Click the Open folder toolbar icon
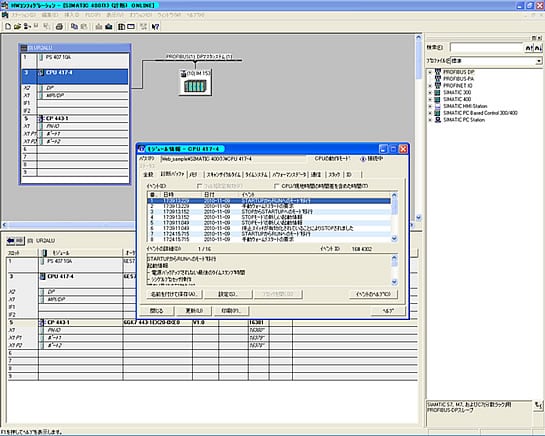Image resolution: width=545 pixels, height=436 pixels. tap(17, 26)
